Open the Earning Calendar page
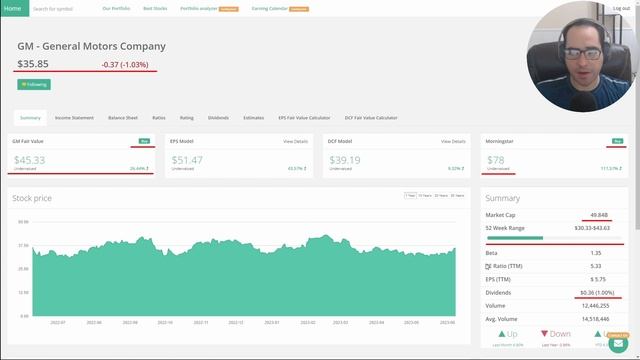The height and width of the screenshot is (360, 640). point(270,9)
